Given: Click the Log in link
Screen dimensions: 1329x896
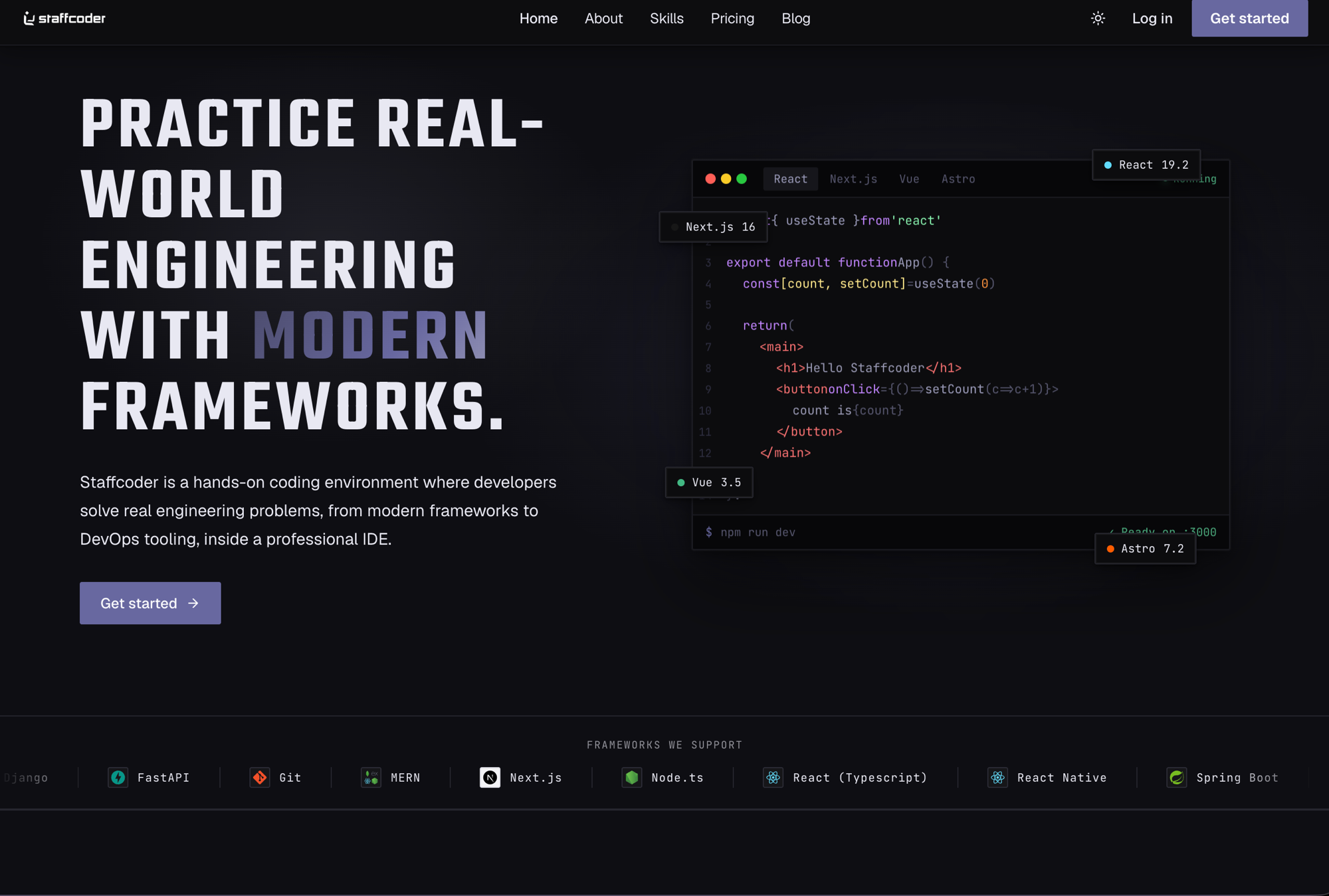Looking at the screenshot, I should click(1152, 19).
